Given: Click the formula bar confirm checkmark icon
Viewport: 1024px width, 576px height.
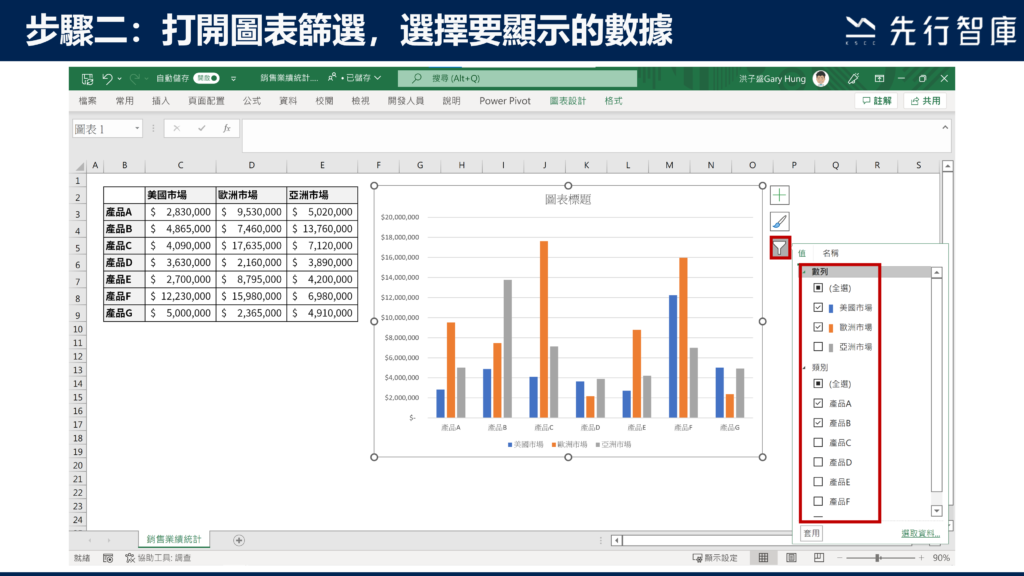Looking at the screenshot, I should (x=201, y=129).
